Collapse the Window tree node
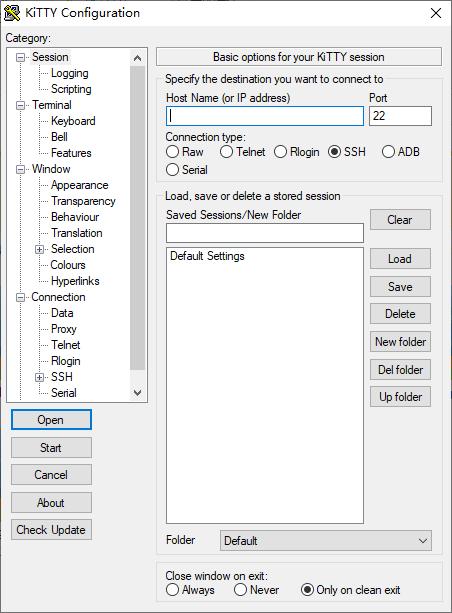The width and height of the screenshot is (452, 613). click(20, 170)
